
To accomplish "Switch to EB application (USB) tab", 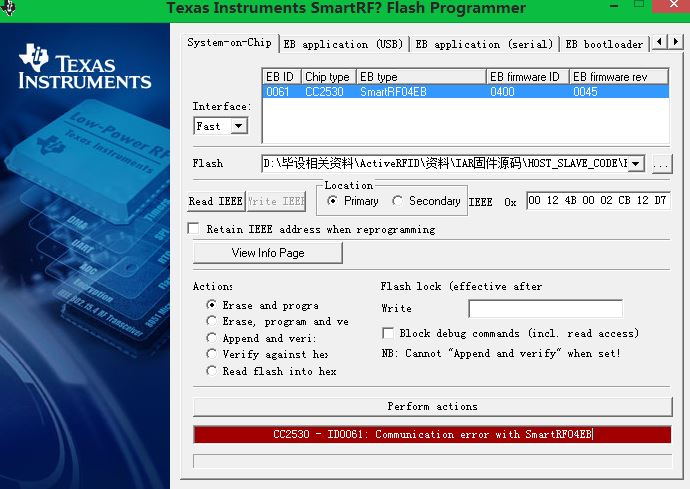I will pyautogui.click(x=343, y=44).
